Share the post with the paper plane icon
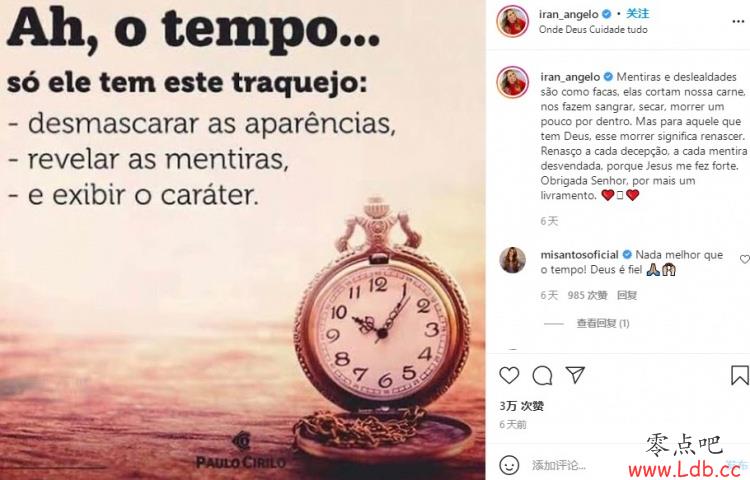This screenshot has height=480, width=750. click(575, 375)
